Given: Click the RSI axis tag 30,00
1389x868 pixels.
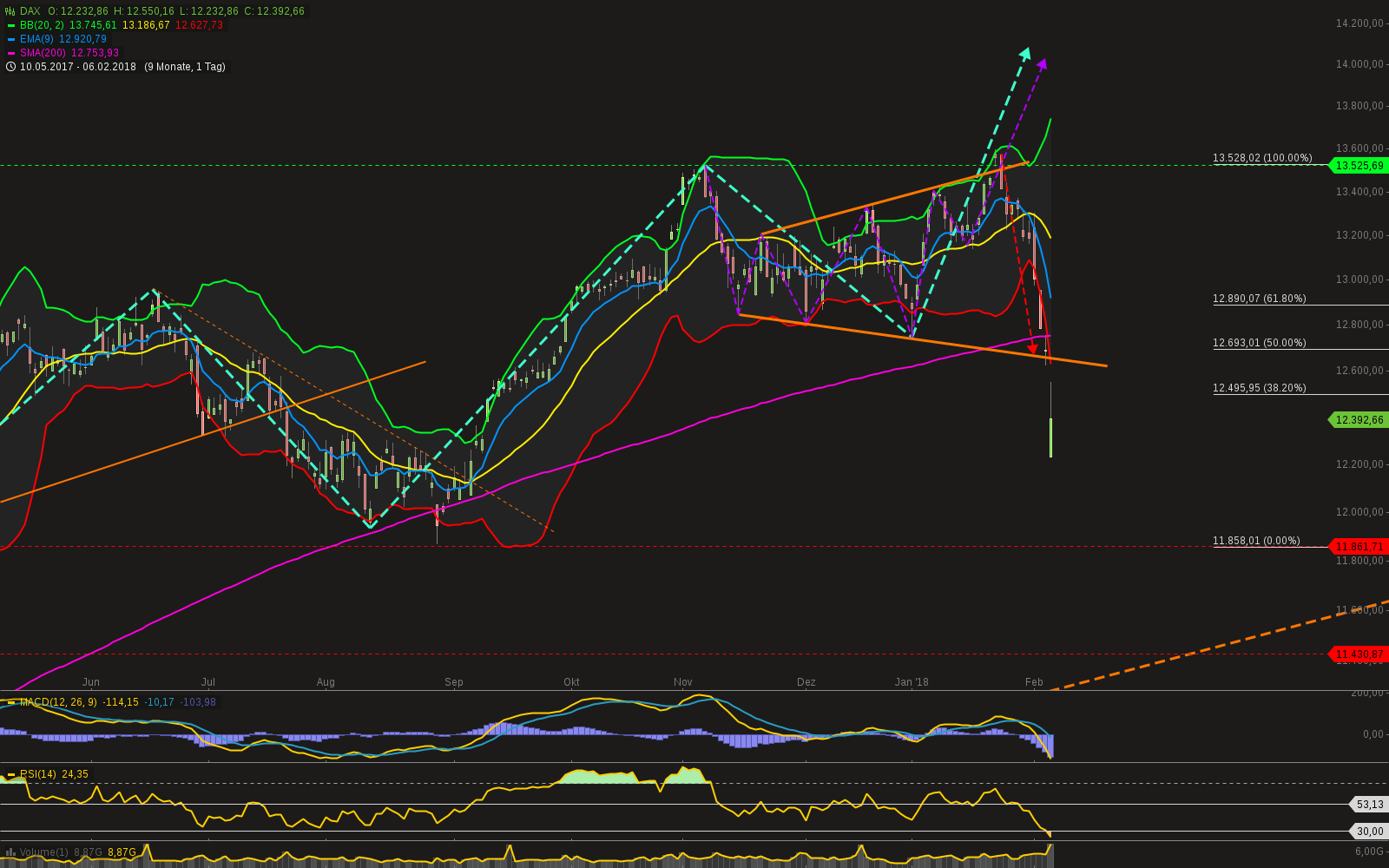Looking at the screenshot, I should pos(1369,832).
